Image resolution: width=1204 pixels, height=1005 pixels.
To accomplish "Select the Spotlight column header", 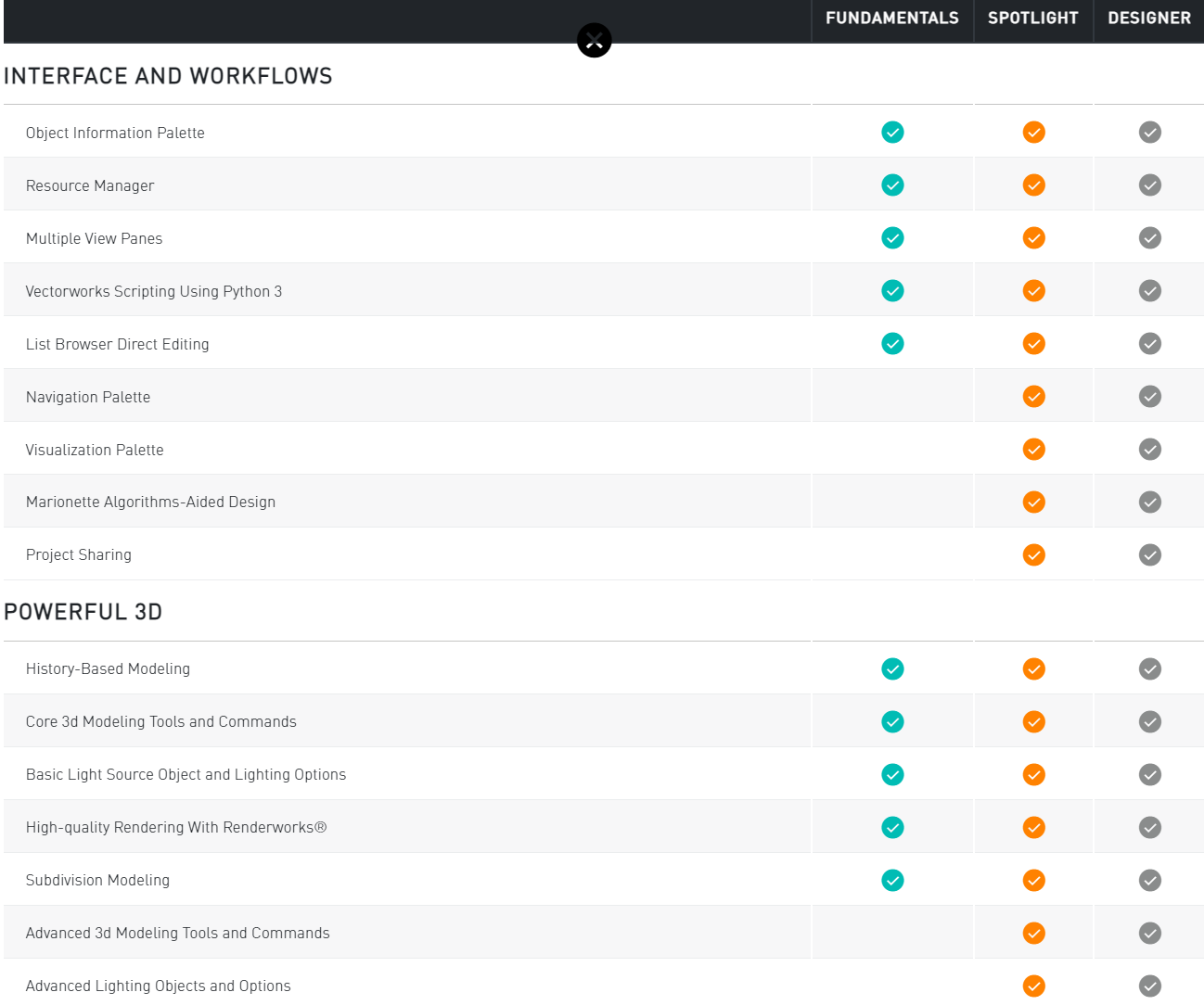I will coord(1032,19).
